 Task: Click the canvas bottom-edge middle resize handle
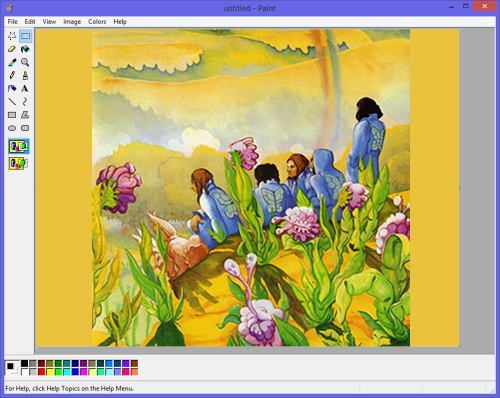[248, 347]
